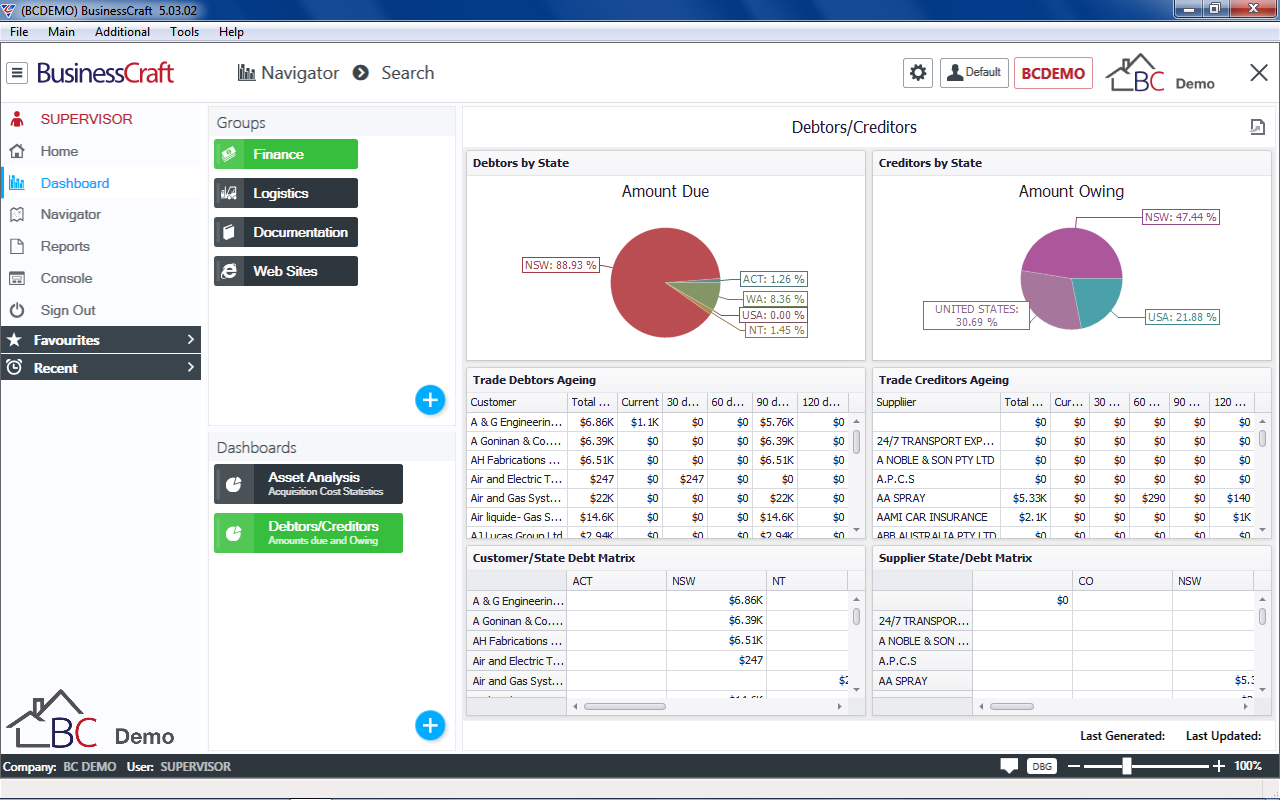Screen dimensions: 1280x800
Task: Open the Logistics group
Action: coord(286,193)
